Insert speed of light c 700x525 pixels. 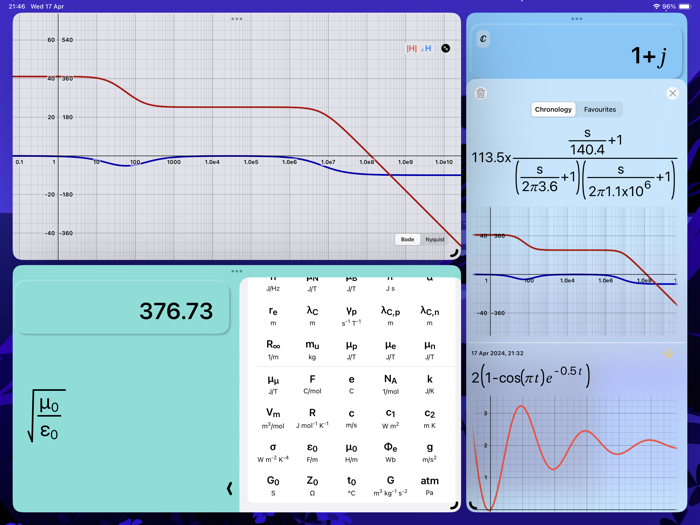[x=351, y=418]
